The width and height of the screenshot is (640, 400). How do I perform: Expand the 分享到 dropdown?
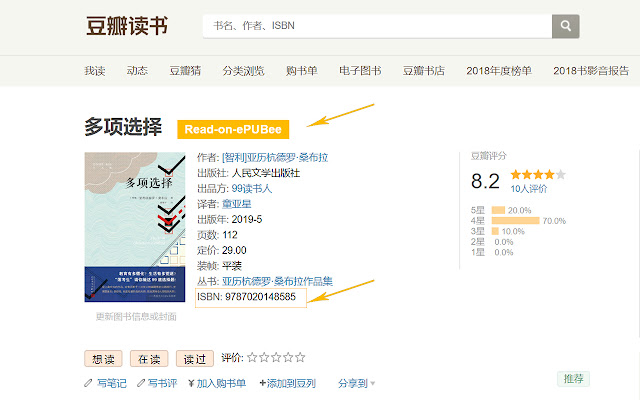click(356, 383)
